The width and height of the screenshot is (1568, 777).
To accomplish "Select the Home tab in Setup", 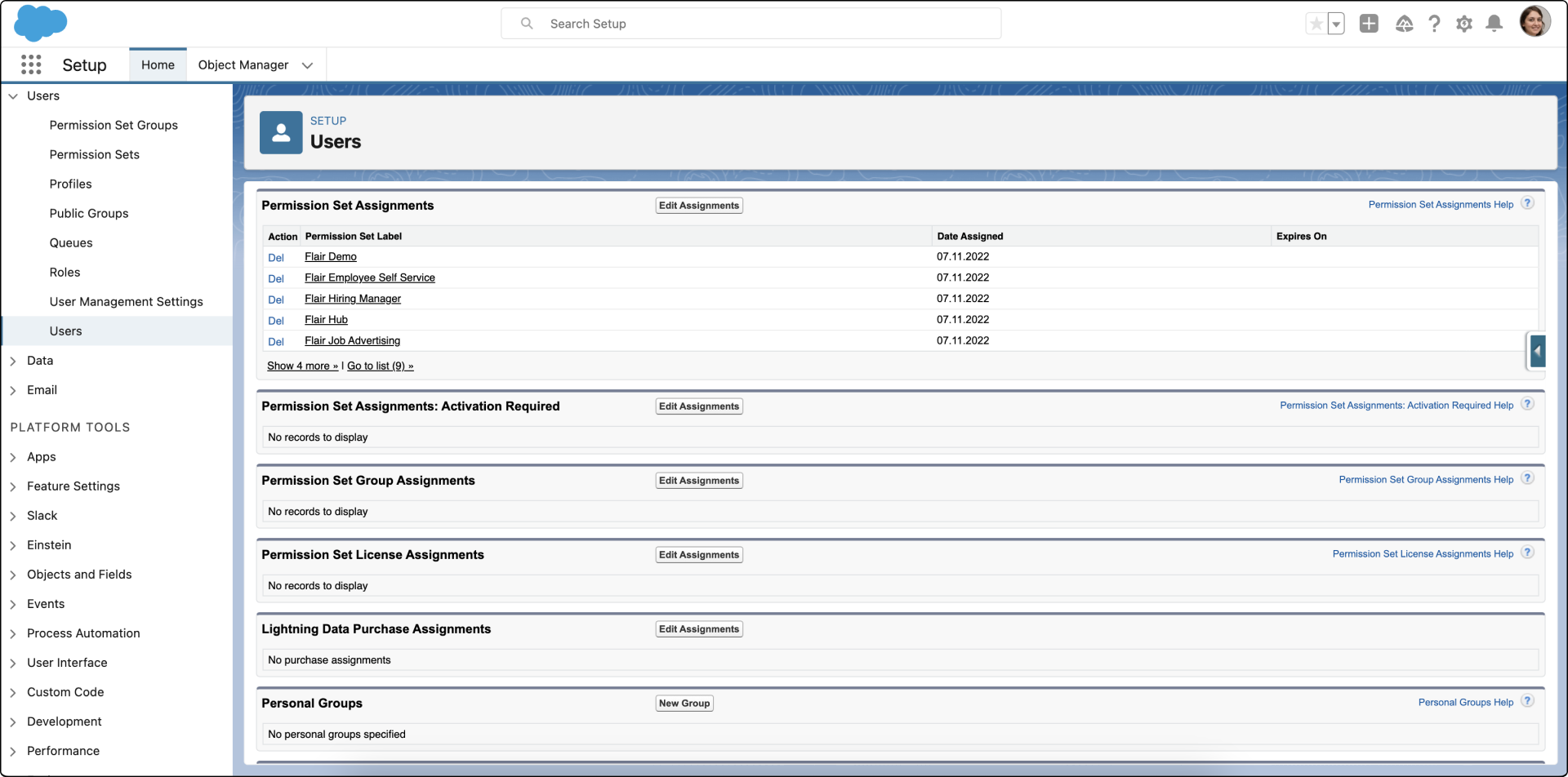I will pyautogui.click(x=157, y=64).
